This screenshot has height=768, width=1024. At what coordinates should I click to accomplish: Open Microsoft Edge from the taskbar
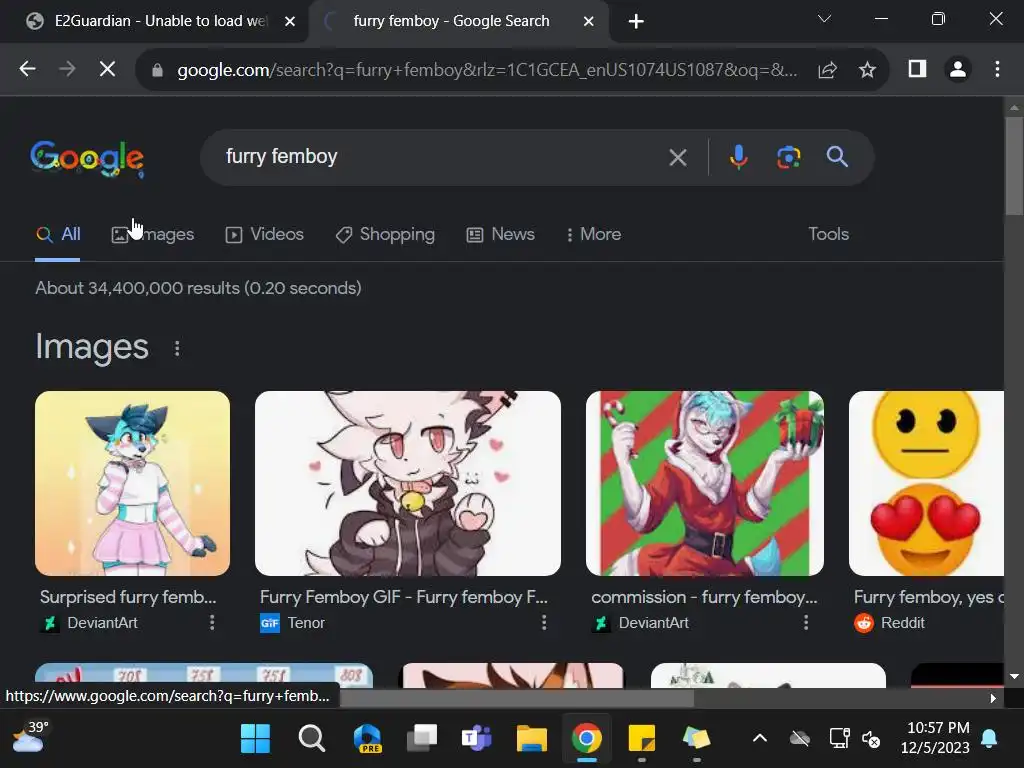tap(367, 739)
